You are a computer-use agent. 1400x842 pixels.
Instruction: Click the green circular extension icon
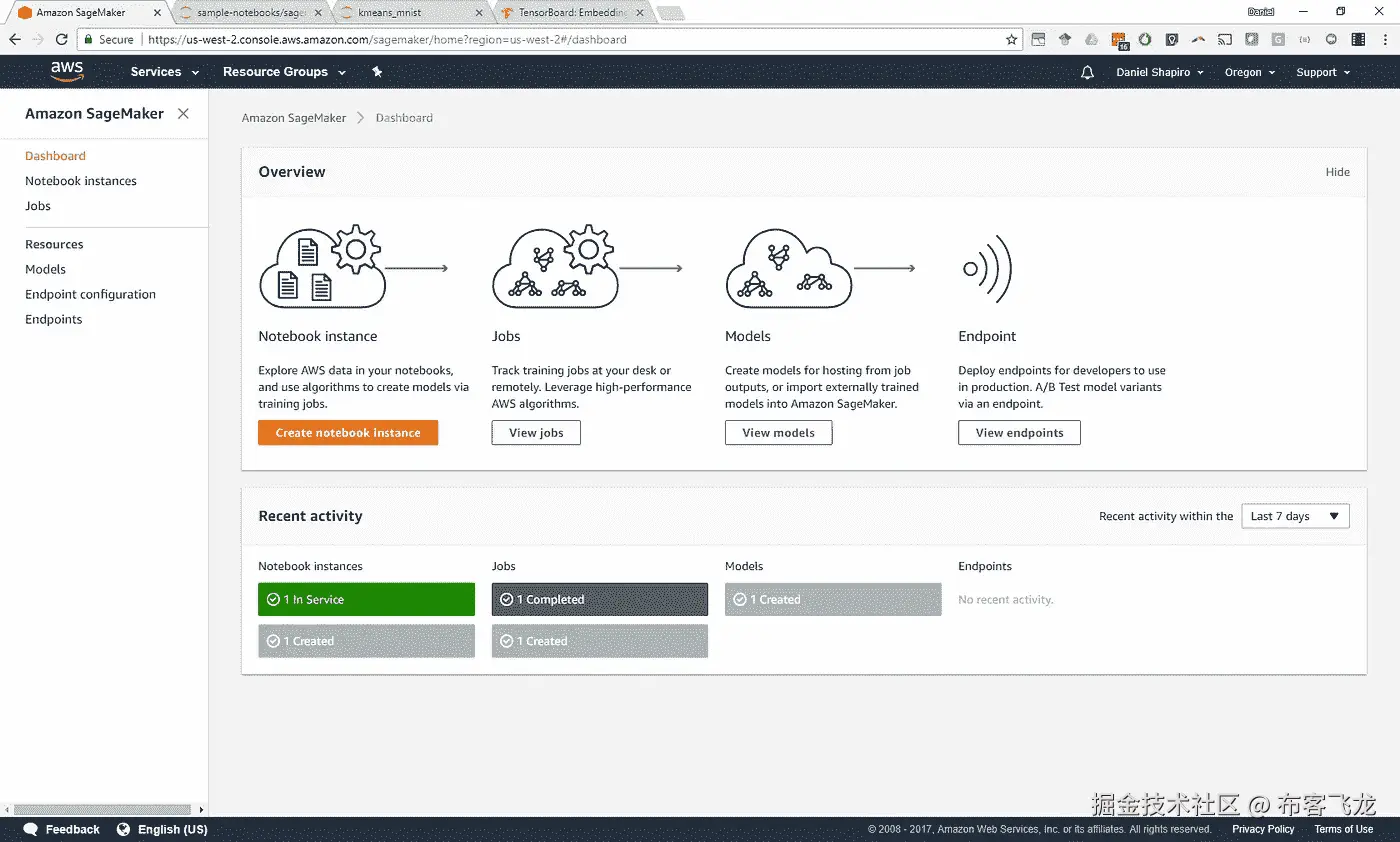pos(1145,40)
